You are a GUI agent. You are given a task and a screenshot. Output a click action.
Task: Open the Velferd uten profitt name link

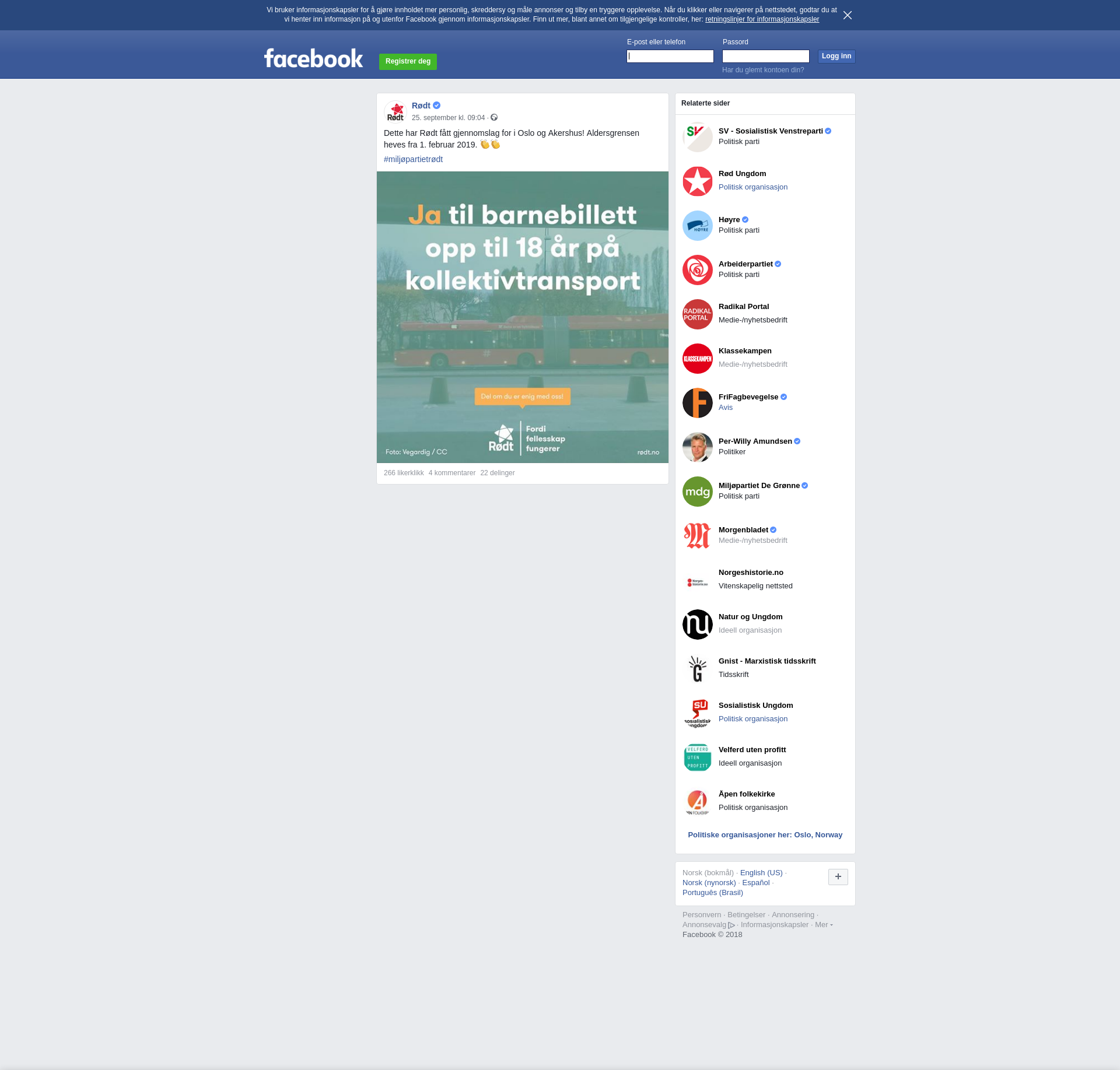point(752,750)
